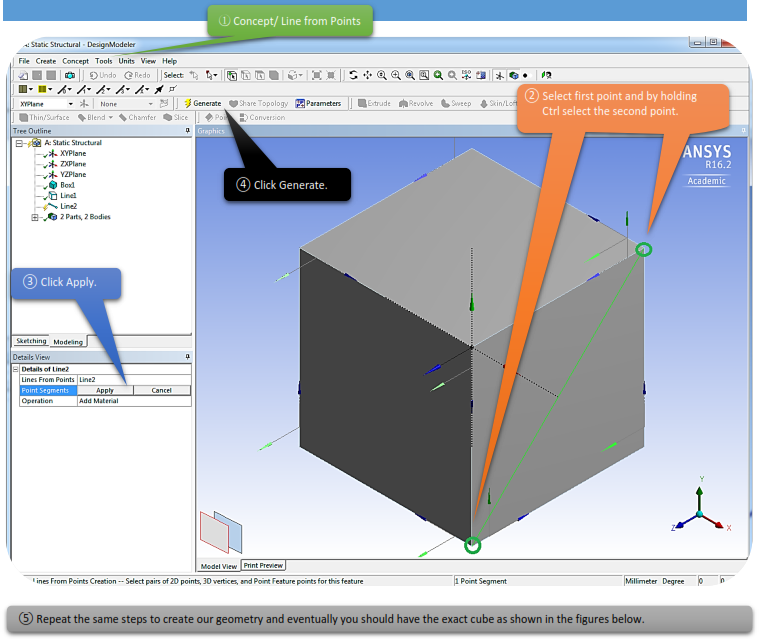Viewport: 759px width, 639px height.
Task: Click the Generate lightning bolt button
Action: point(203,103)
